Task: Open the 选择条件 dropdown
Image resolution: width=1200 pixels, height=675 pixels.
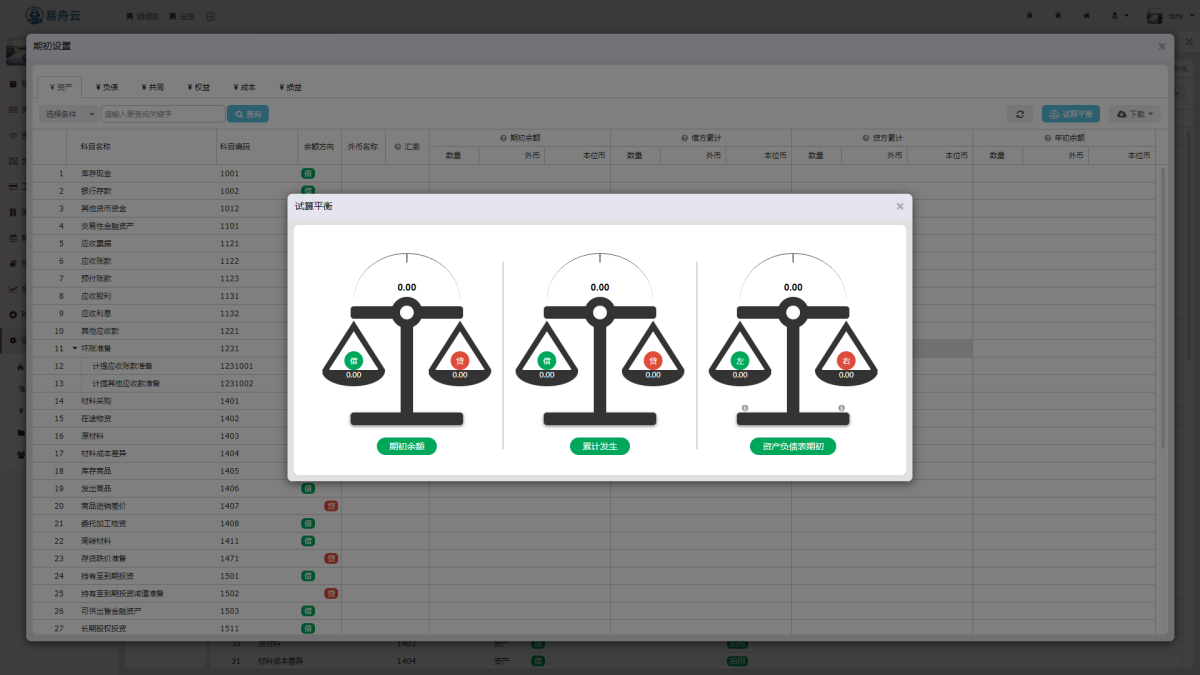Action: [68, 114]
